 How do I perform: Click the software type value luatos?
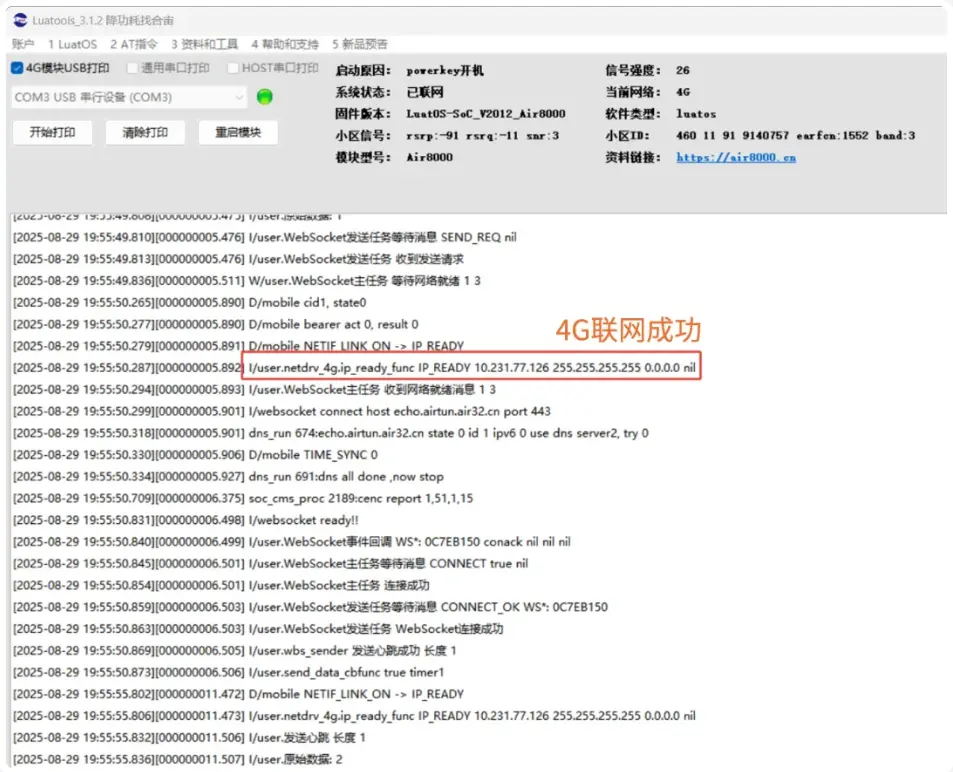point(696,114)
